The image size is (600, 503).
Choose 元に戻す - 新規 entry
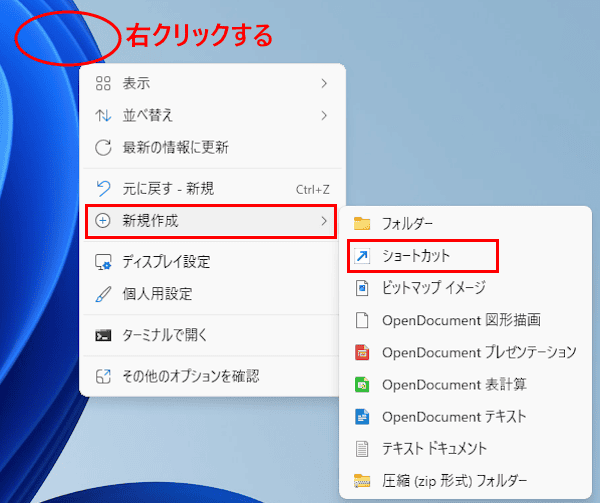click(212, 189)
